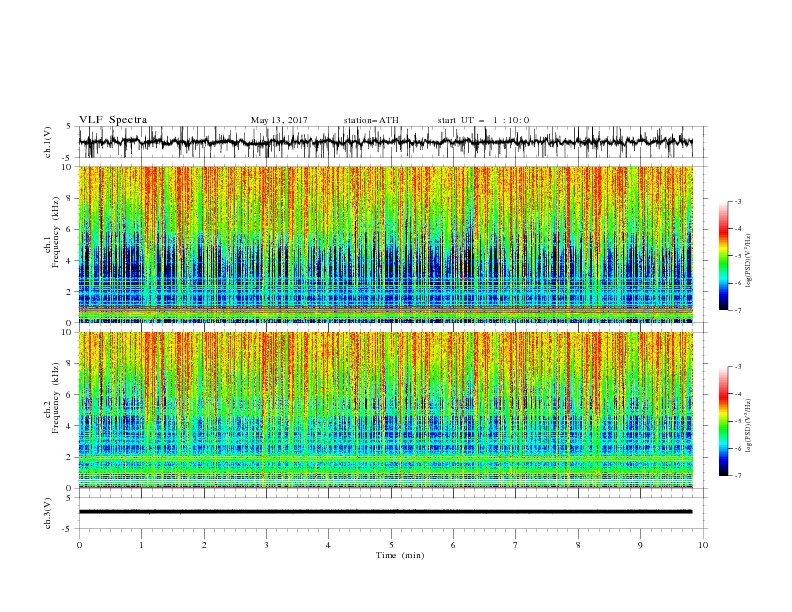Click the time axis tick label "9"
792x612 pixels.
coord(640,545)
